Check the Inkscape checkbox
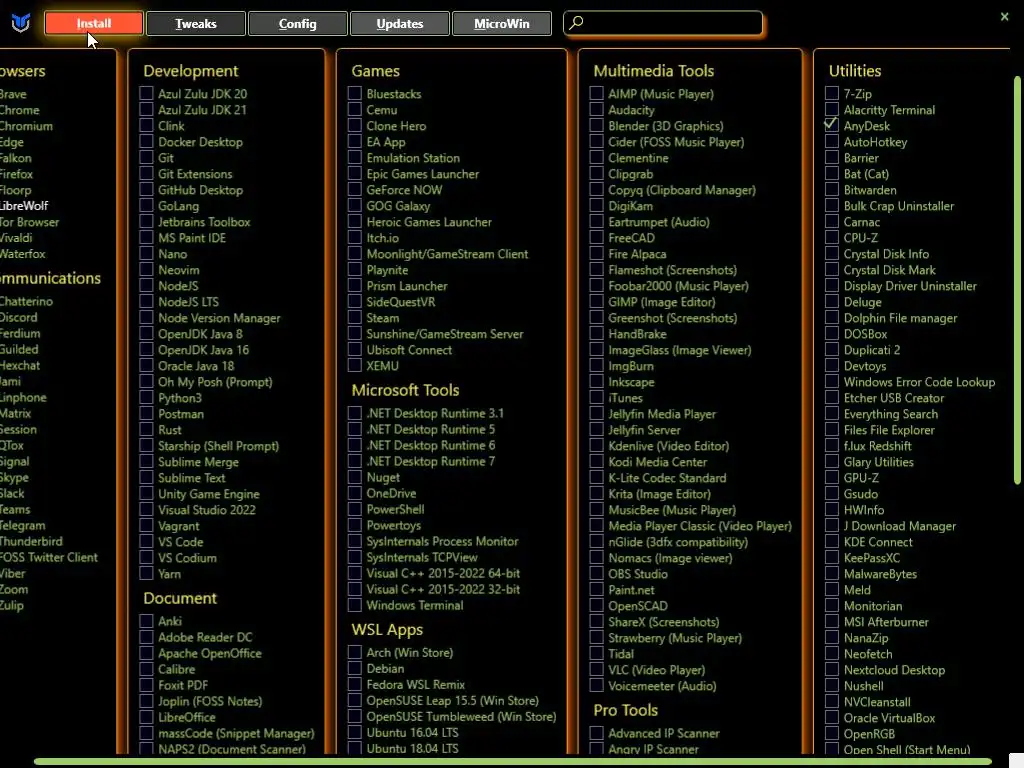The height and width of the screenshot is (768, 1024). click(596, 381)
